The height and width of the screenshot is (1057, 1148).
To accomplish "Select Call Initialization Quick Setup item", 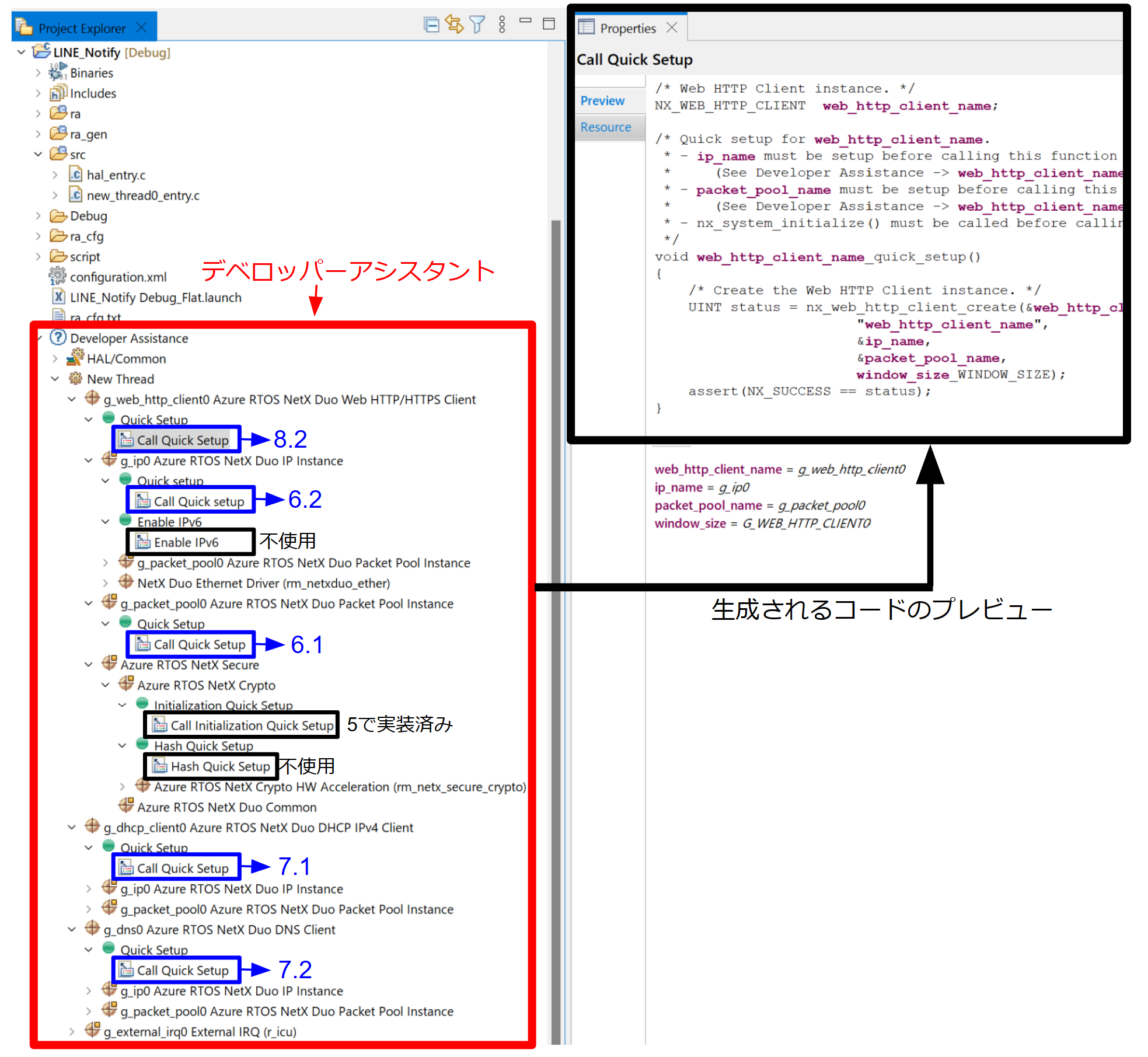I will [x=252, y=725].
